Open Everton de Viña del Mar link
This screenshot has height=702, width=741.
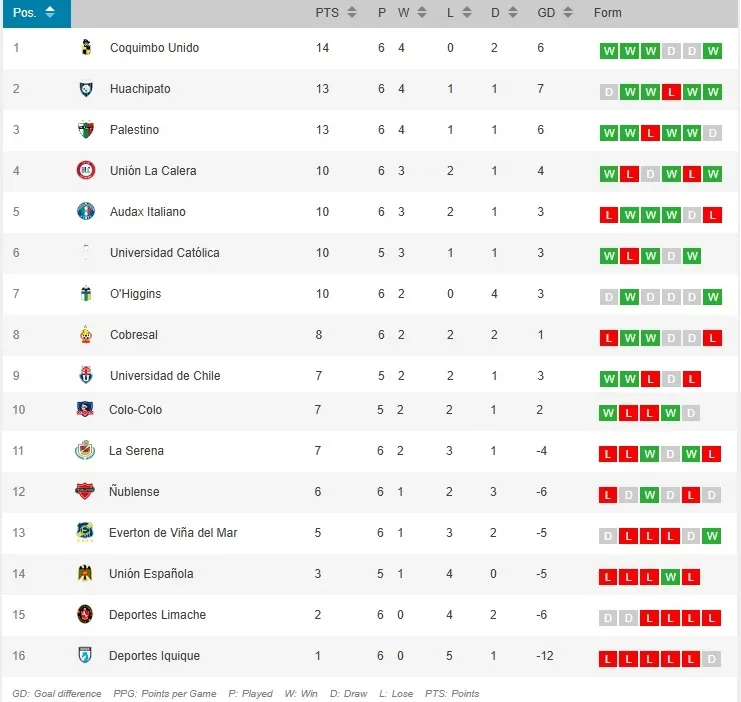pos(173,532)
